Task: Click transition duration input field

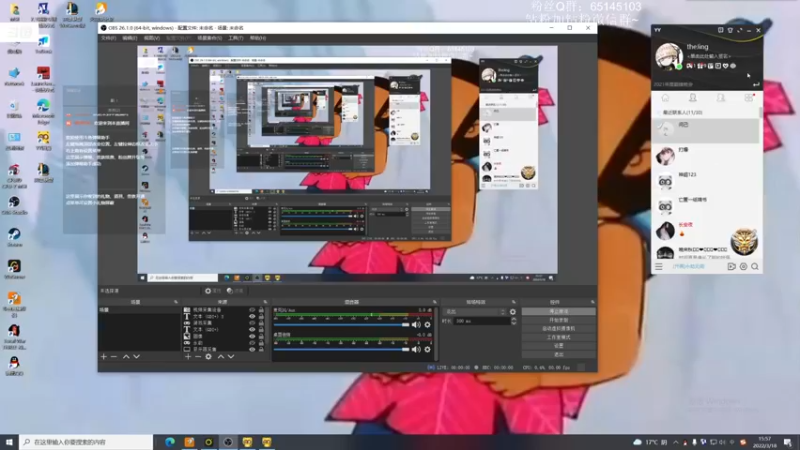Action: [482, 321]
